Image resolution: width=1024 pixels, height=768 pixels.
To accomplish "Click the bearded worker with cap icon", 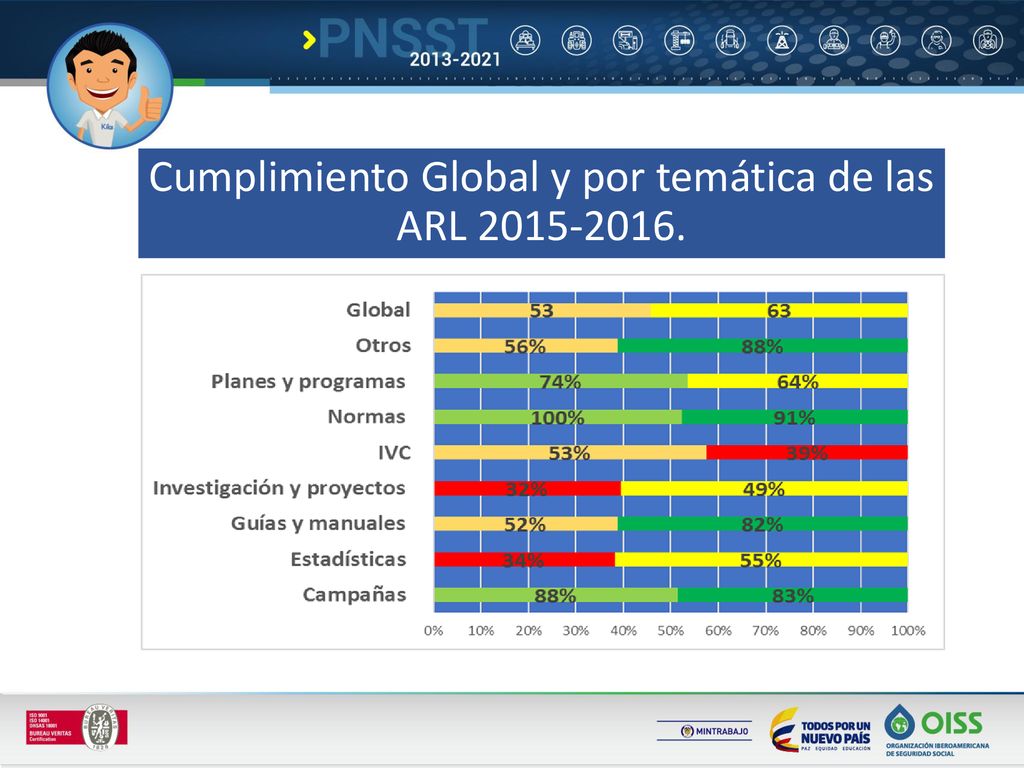I will tap(936, 40).
